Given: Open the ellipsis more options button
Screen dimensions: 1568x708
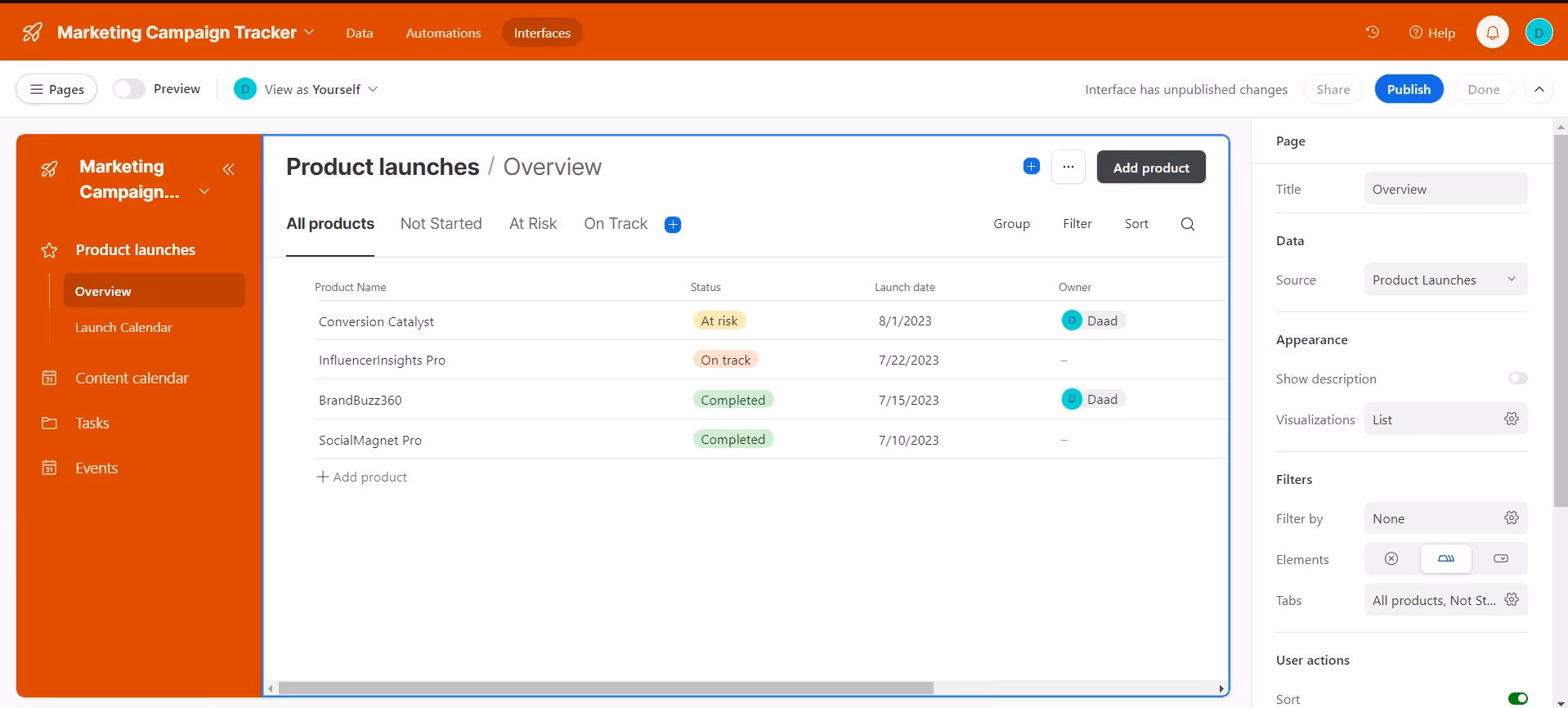Looking at the screenshot, I should pos(1068,167).
